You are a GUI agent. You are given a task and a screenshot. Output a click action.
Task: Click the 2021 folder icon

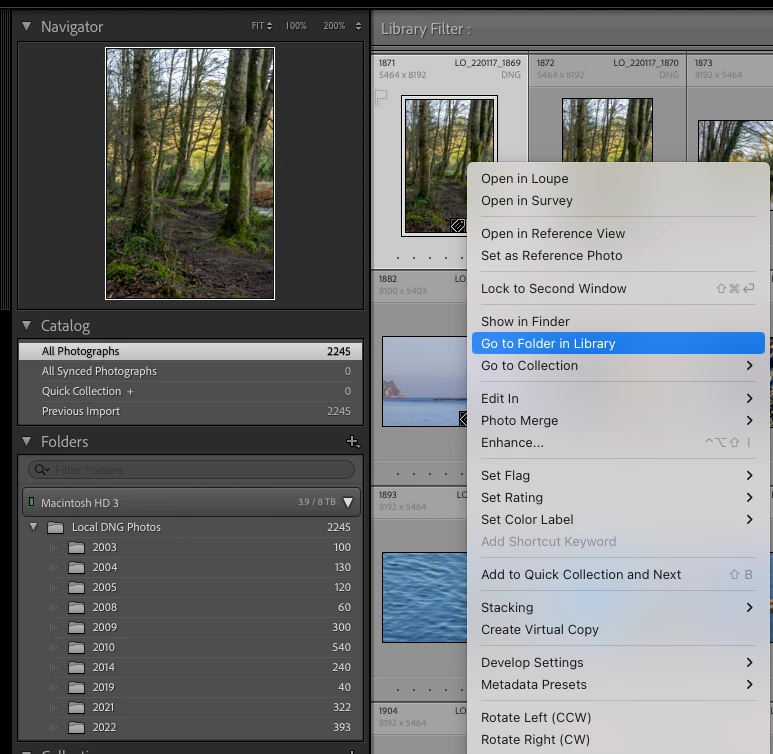pos(76,708)
